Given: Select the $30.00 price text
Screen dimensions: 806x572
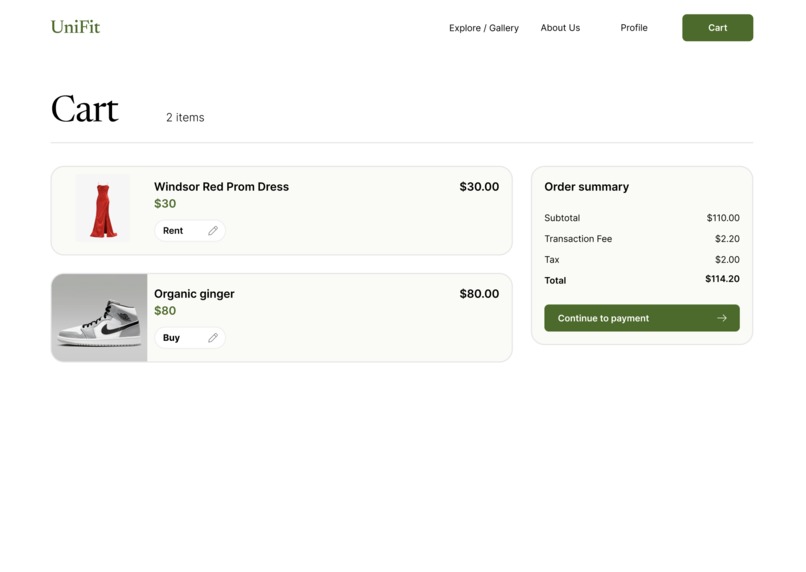Looking at the screenshot, I should 479,187.
